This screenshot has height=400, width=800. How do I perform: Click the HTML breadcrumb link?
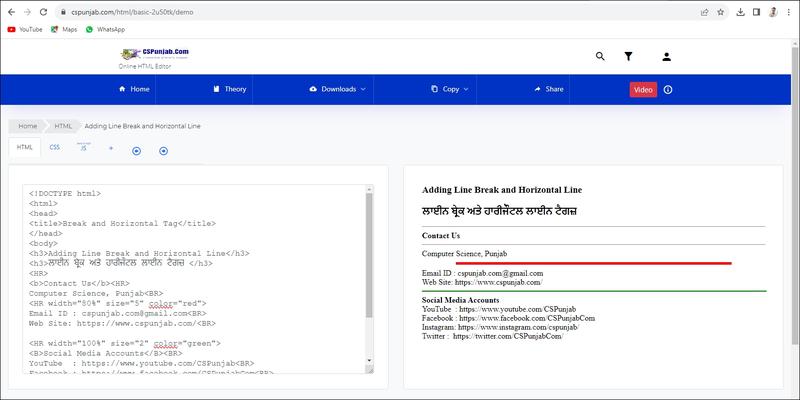point(63,126)
